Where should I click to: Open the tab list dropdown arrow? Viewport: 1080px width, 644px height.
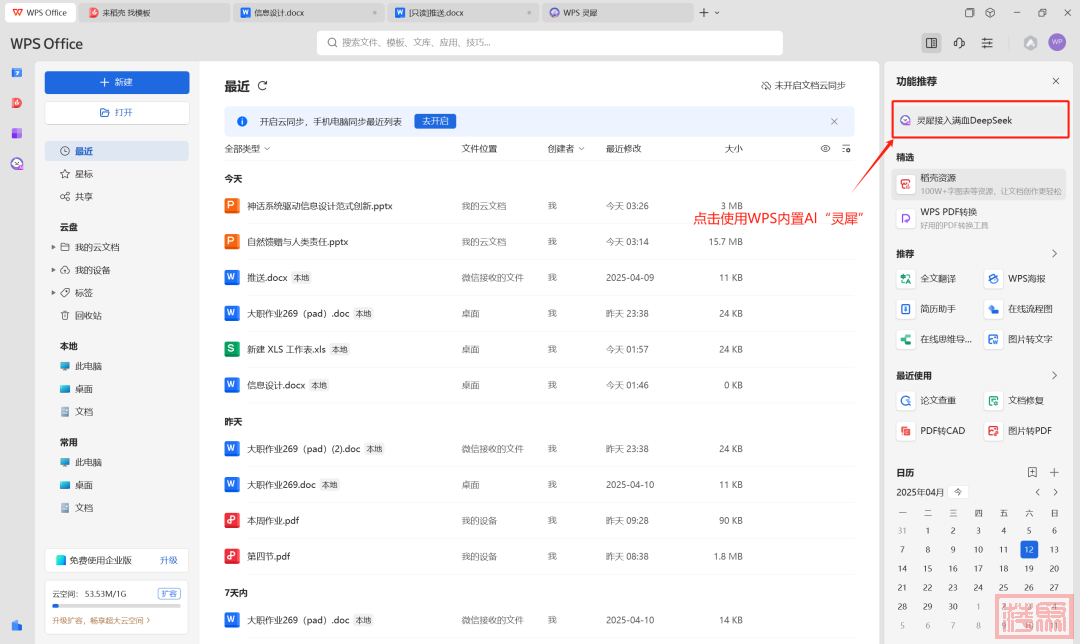(717, 12)
